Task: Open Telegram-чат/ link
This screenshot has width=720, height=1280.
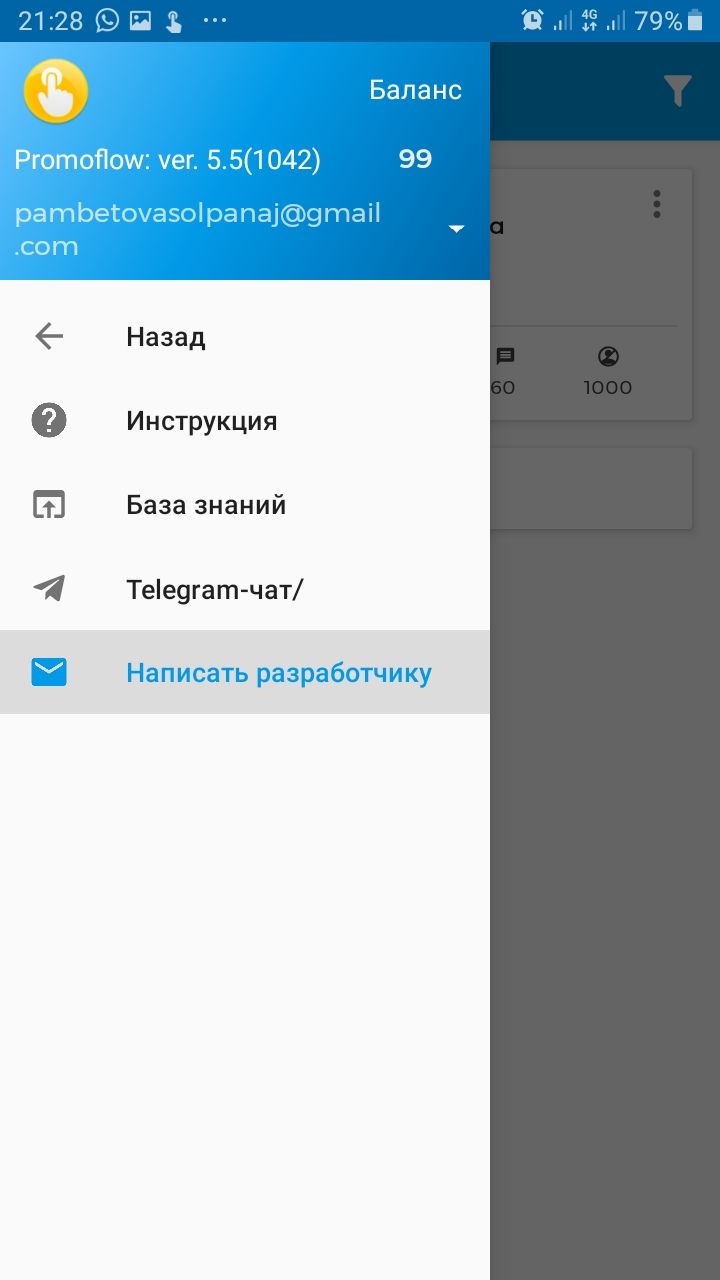Action: point(245,588)
